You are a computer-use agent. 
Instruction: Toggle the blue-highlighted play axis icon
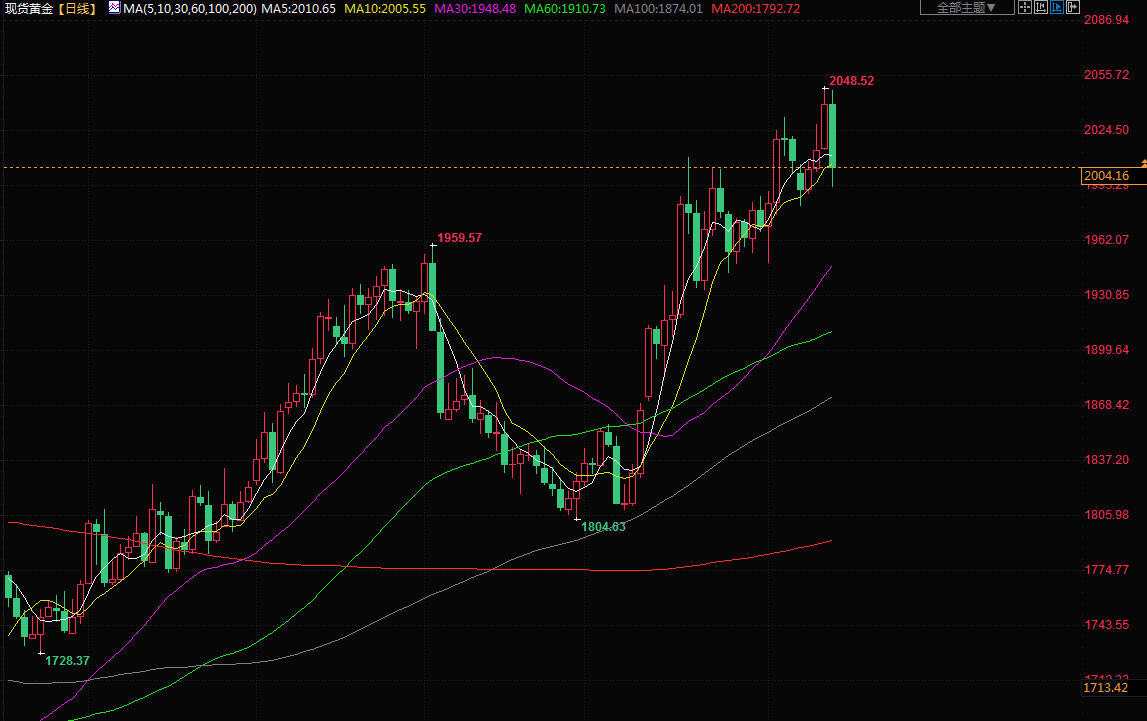coord(1056,8)
